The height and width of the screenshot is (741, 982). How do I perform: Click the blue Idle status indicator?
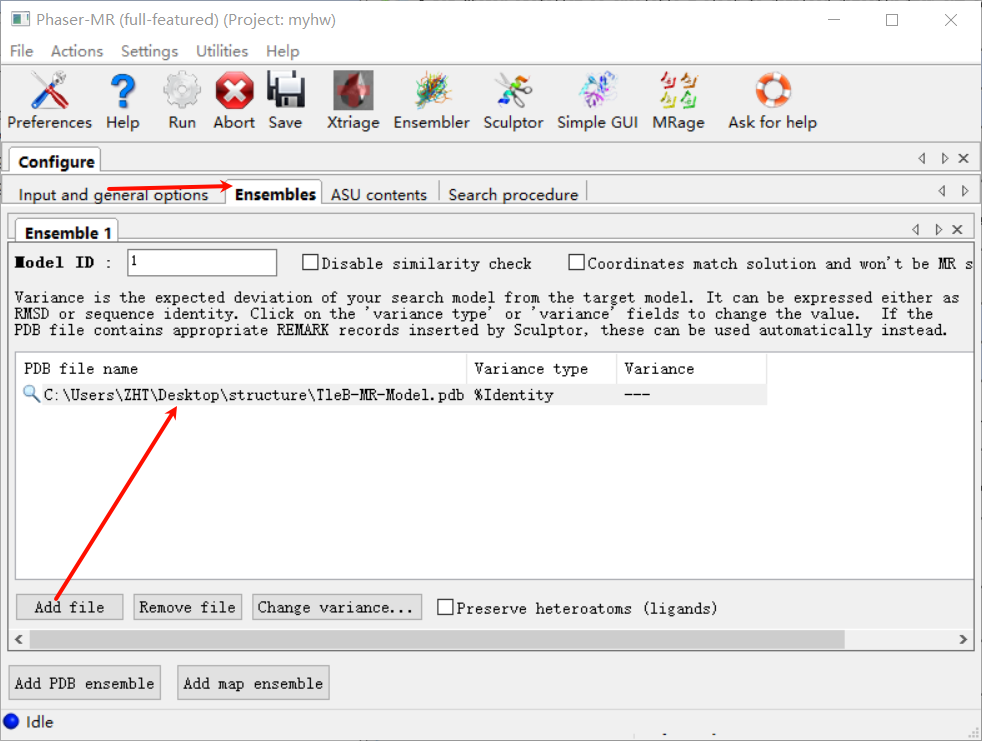pyautogui.click(x=11, y=722)
